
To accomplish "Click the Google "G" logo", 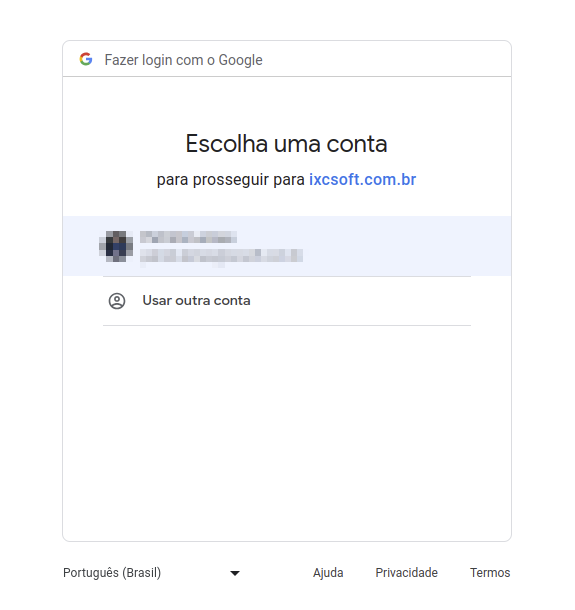I will tap(86, 60).
